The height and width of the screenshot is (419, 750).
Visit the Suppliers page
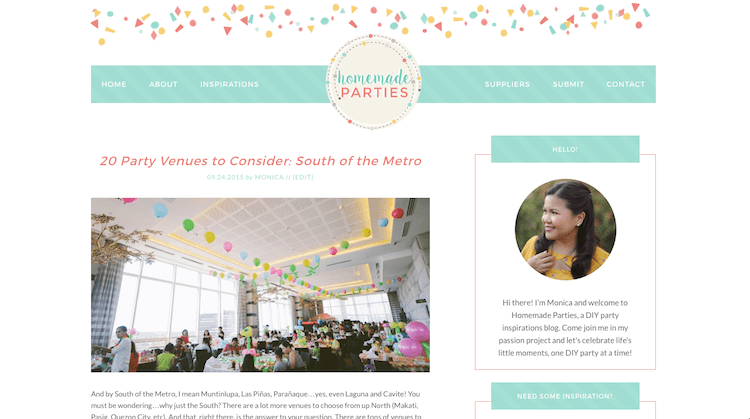[x=507, y=84]
